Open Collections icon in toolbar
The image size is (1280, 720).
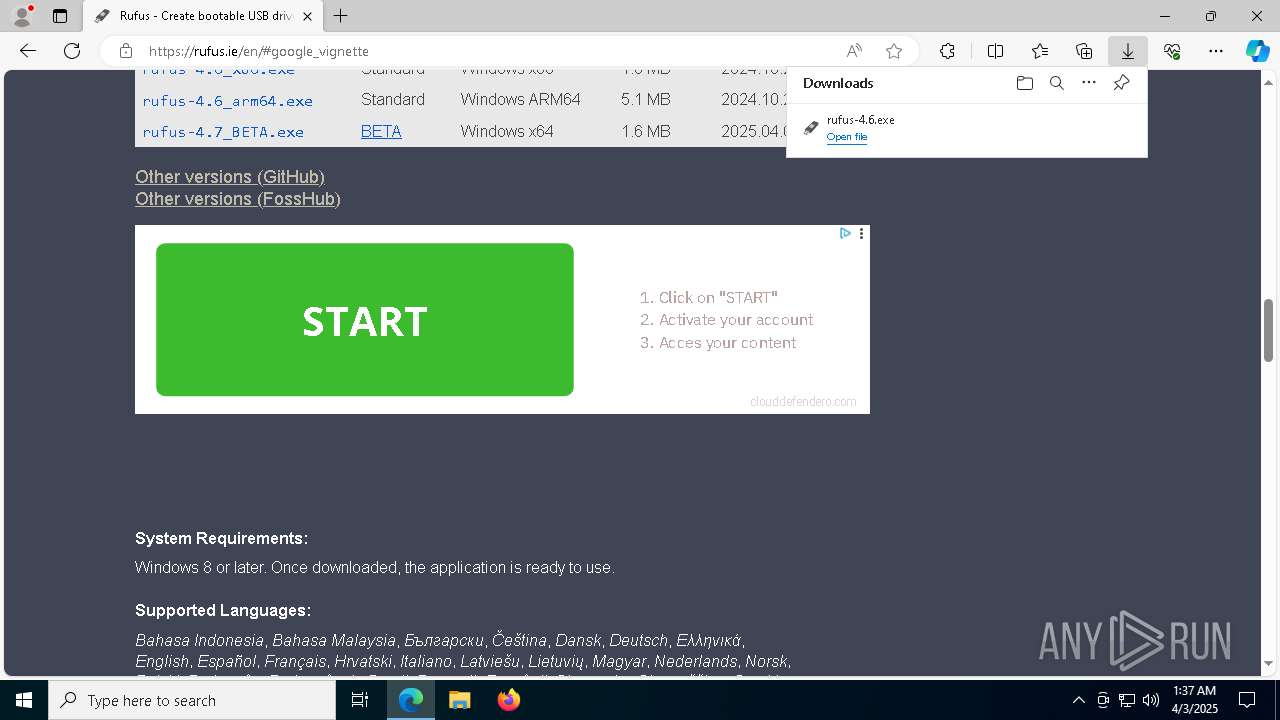[x=1084, y=51]
